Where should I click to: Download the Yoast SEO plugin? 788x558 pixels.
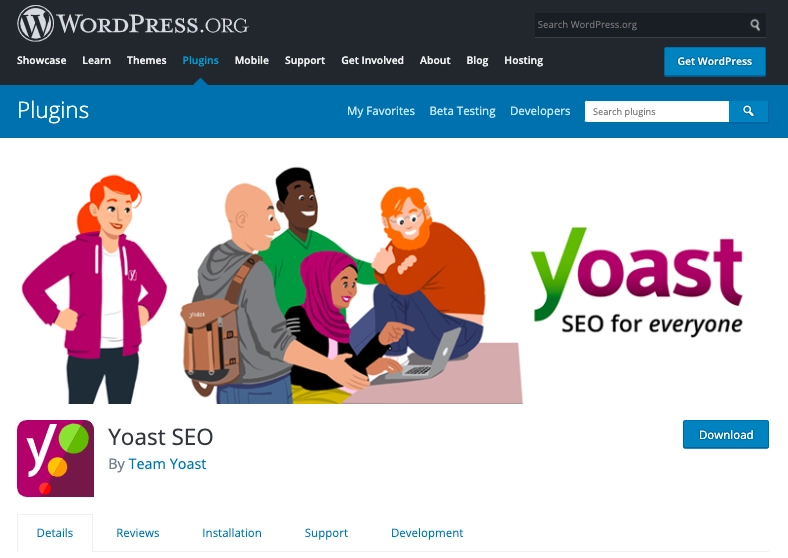(726, 434)
